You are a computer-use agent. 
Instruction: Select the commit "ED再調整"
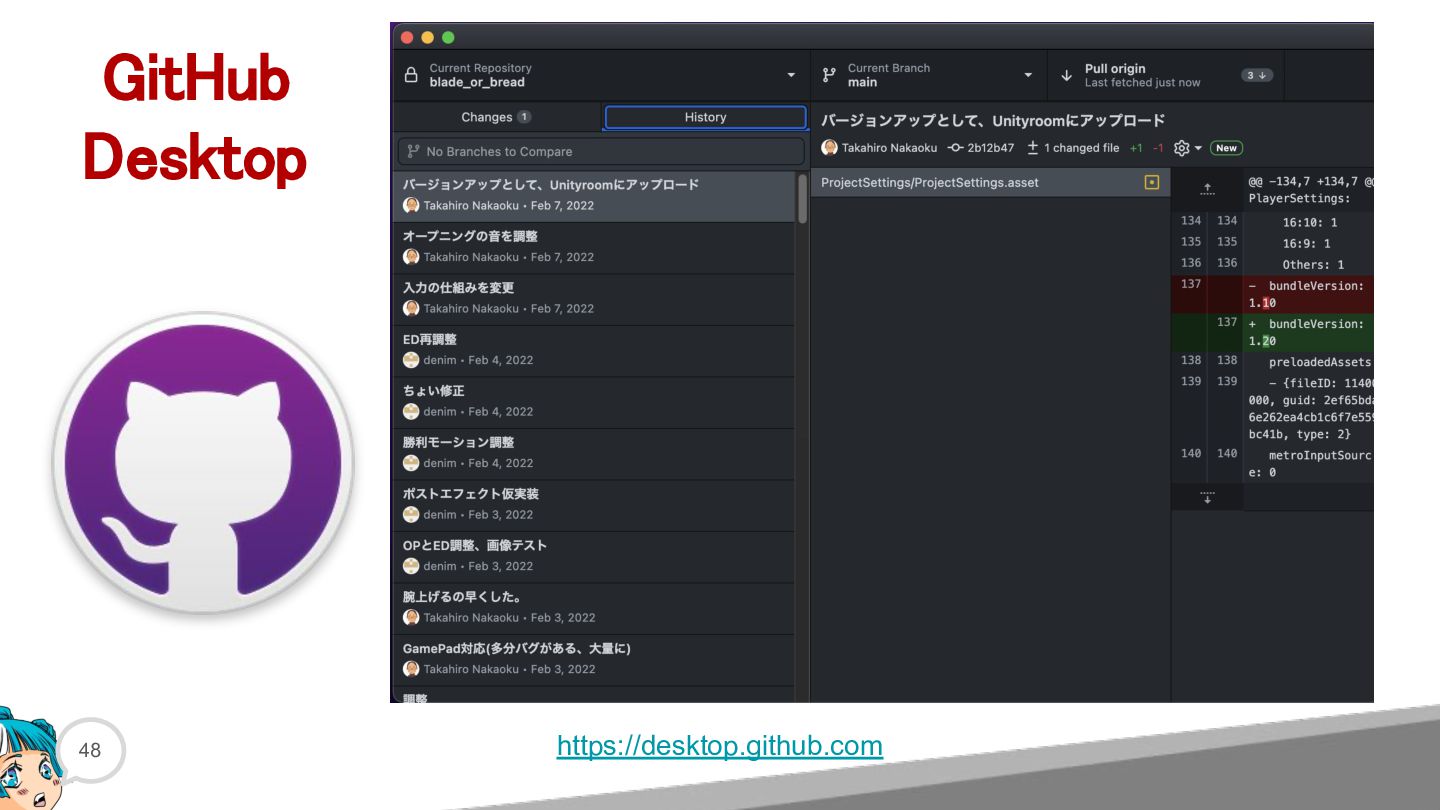coord(594,350)
